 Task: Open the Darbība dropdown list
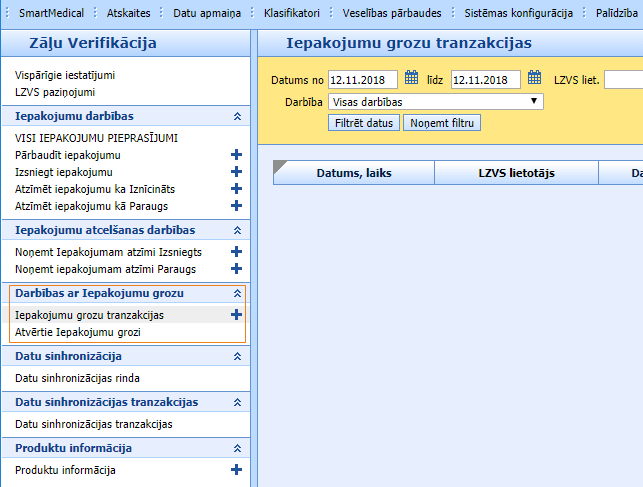click(436, 101)
